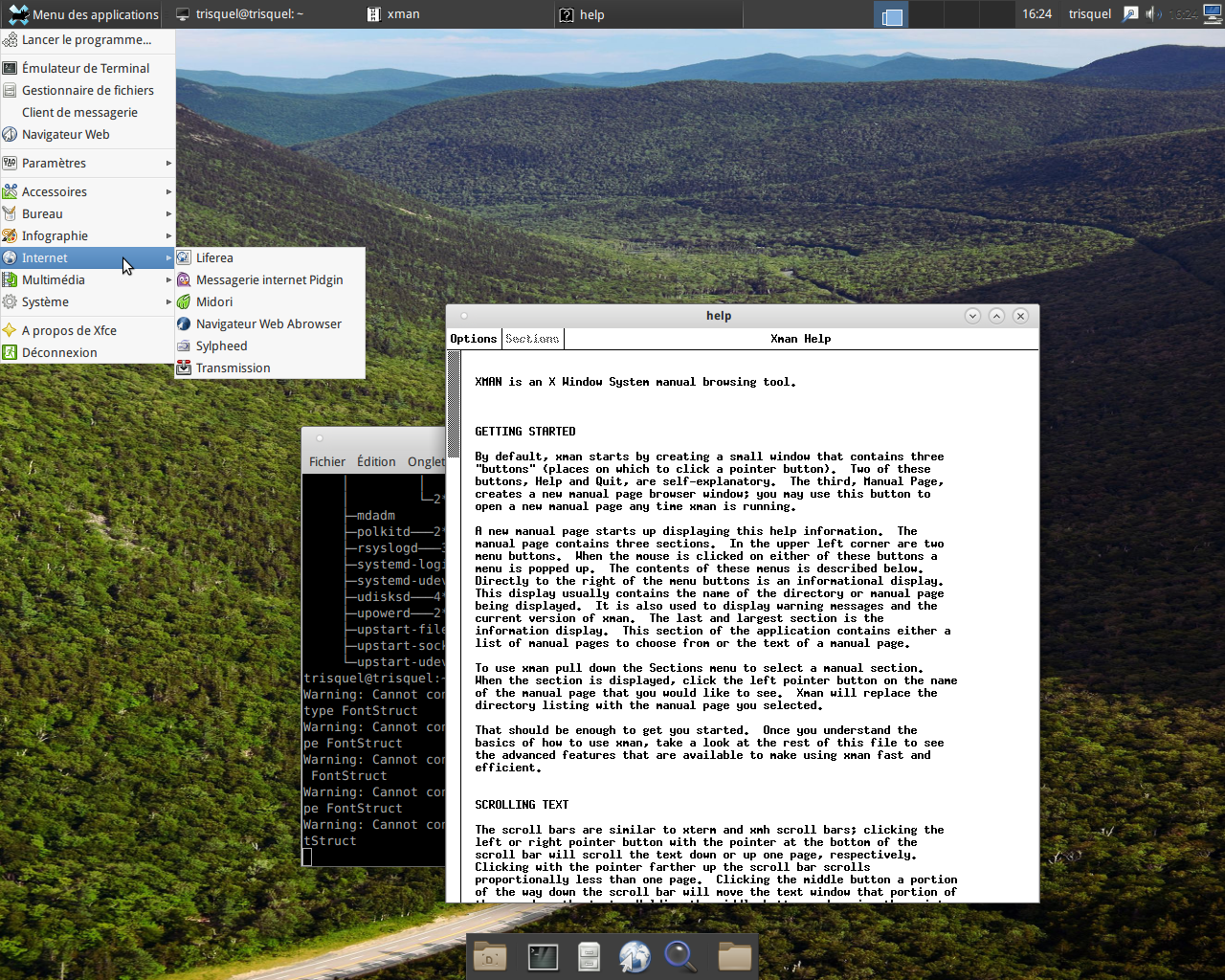The width and height of the screenshot is (1225, 980).
Task: Click dock show-desktop folder icon
Action: click(x=490, y=956)
